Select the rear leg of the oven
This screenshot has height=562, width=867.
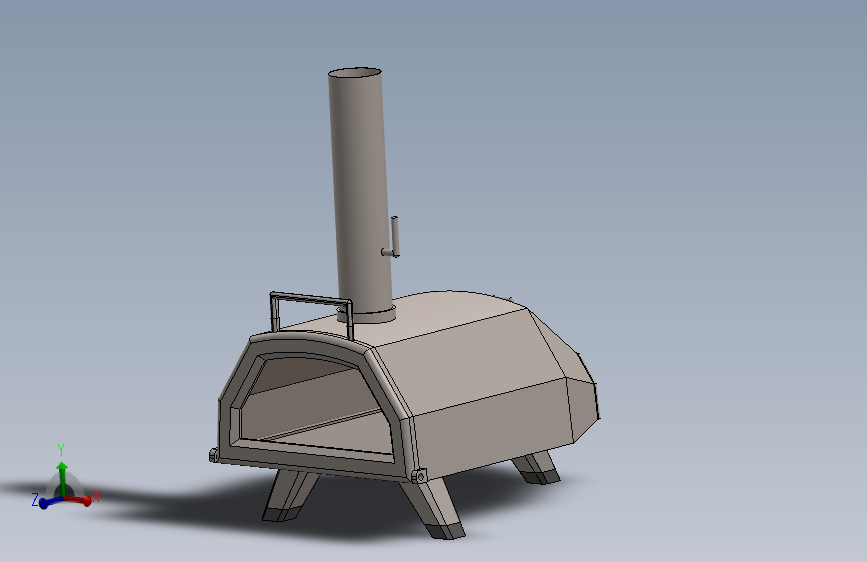[536, 467]
